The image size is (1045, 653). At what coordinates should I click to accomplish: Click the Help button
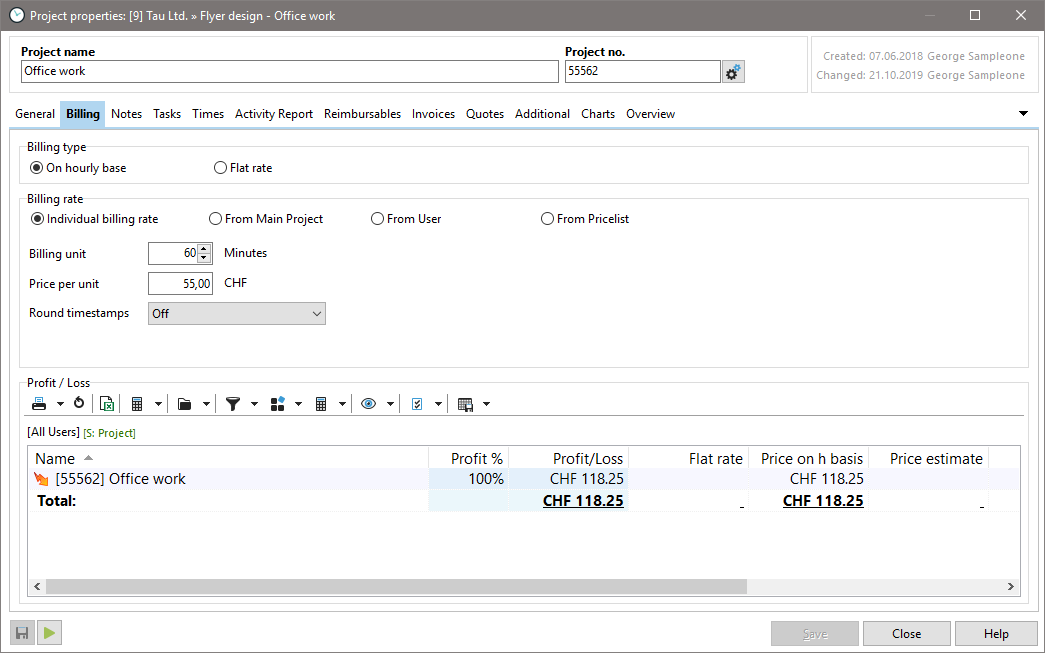click(995, 633)
